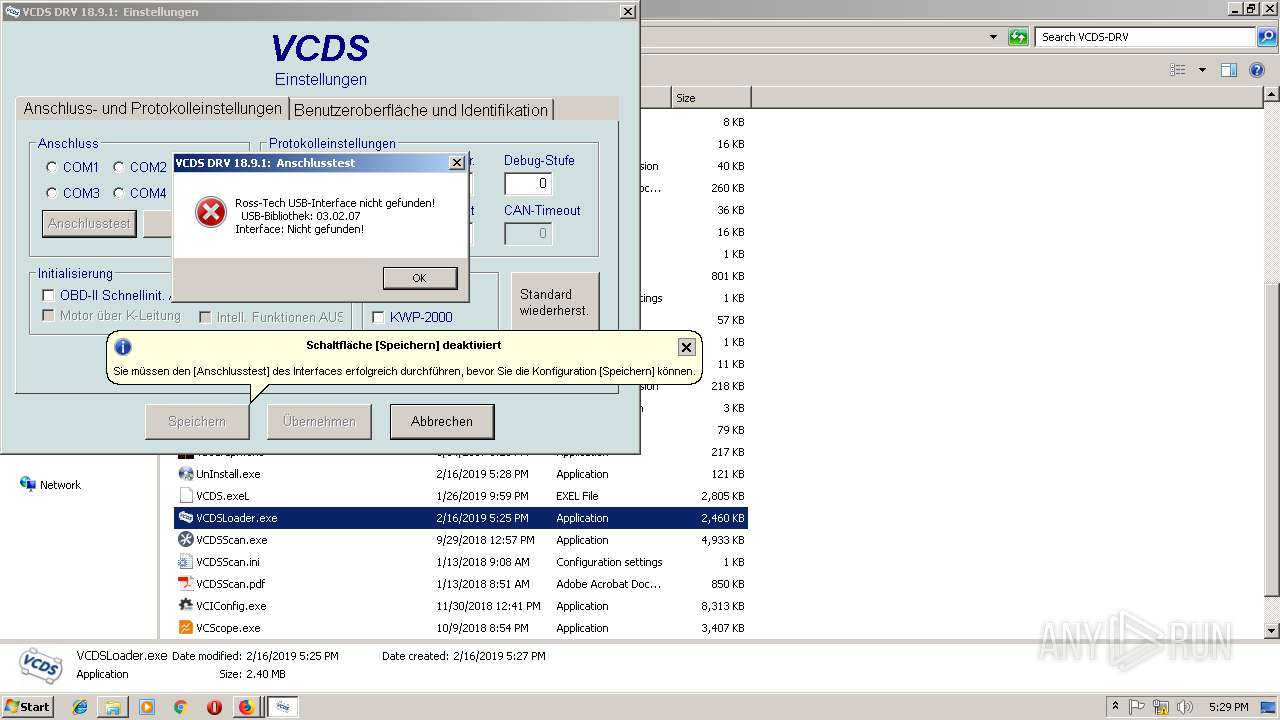Click OK in the Anschlusstest error dialog
The width and height of the screenshot is (1280, 720).
419,278
